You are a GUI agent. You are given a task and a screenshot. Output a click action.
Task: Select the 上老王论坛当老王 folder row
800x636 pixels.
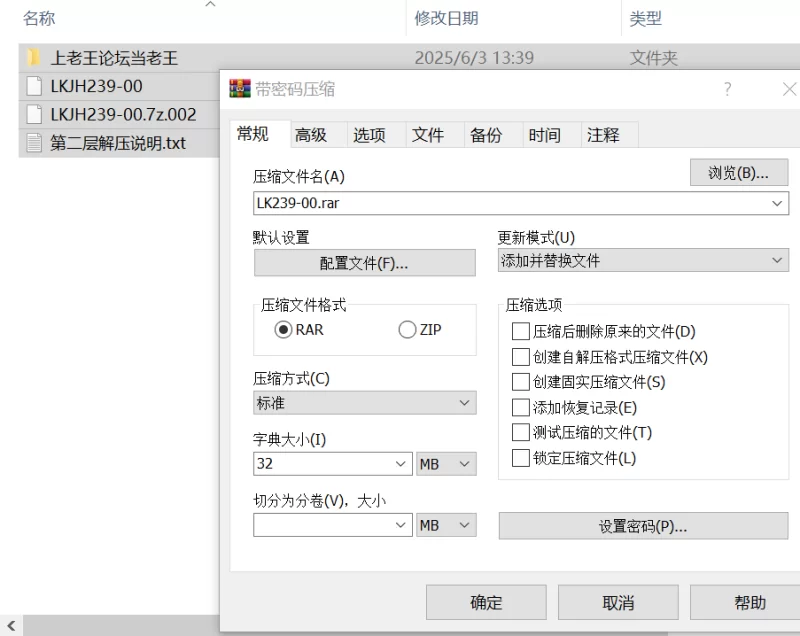pyautogui.click(x=409, y=58)
